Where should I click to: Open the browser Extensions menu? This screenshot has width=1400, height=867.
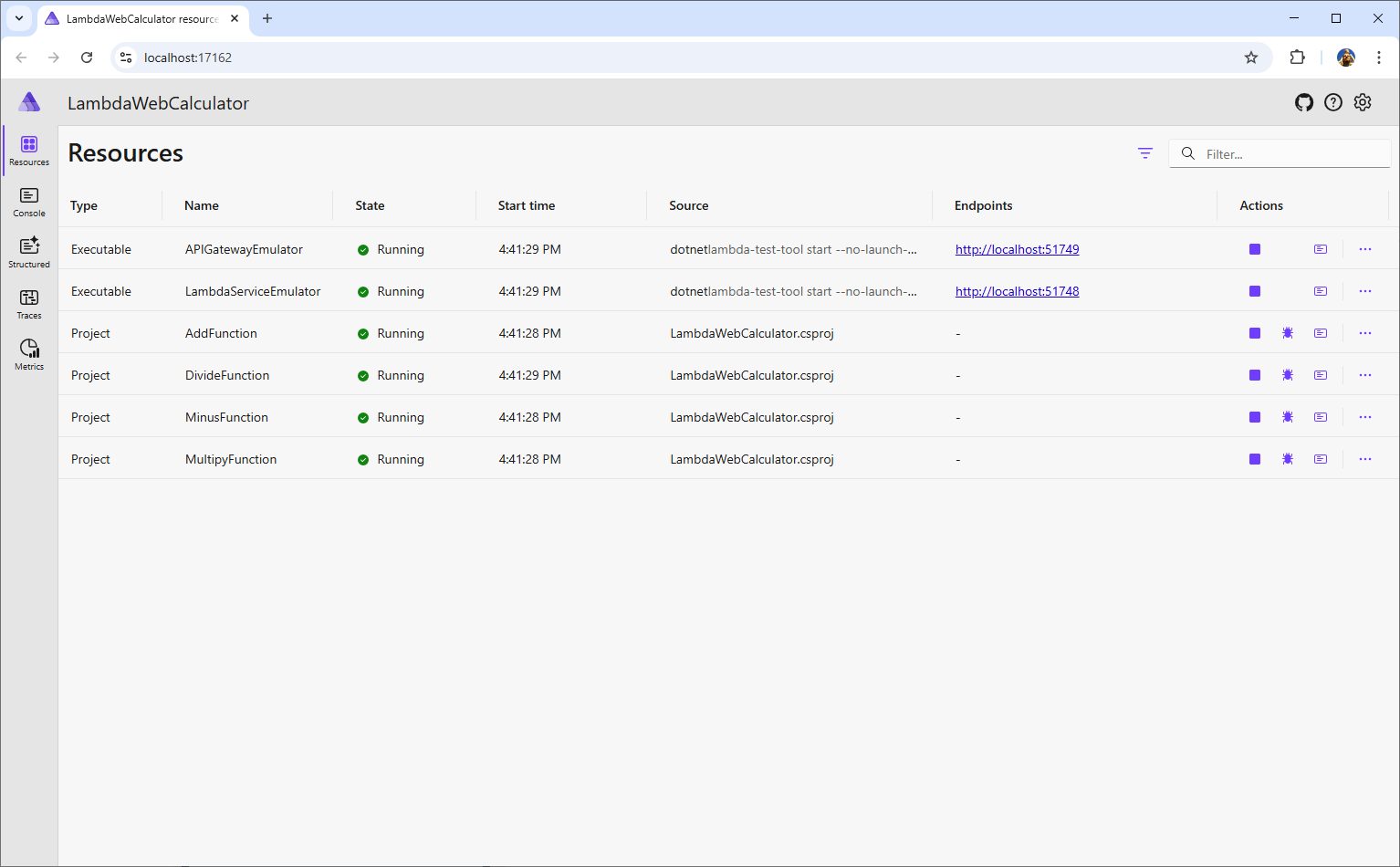pos(1297,57)
